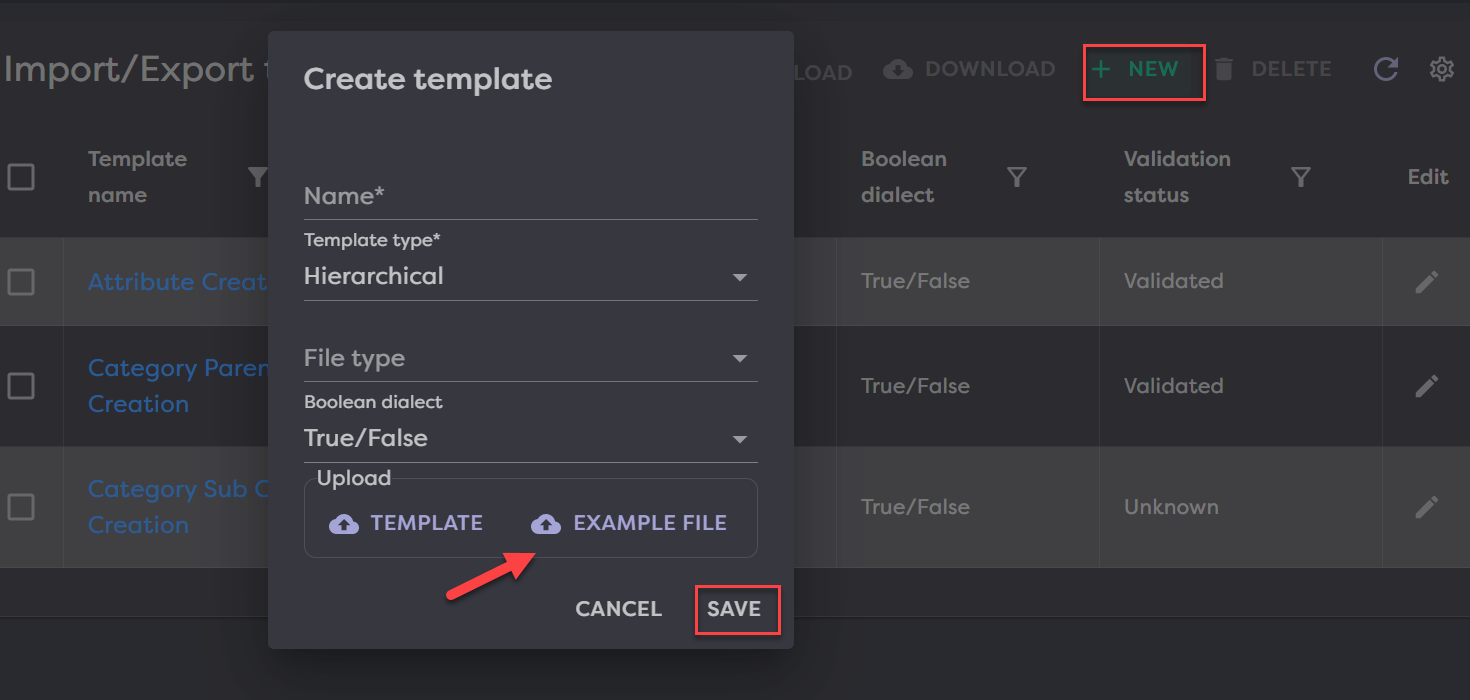Click the Save button in the dialog
This screenshot has height=700, width=1470.
click(x=734, y=609)
